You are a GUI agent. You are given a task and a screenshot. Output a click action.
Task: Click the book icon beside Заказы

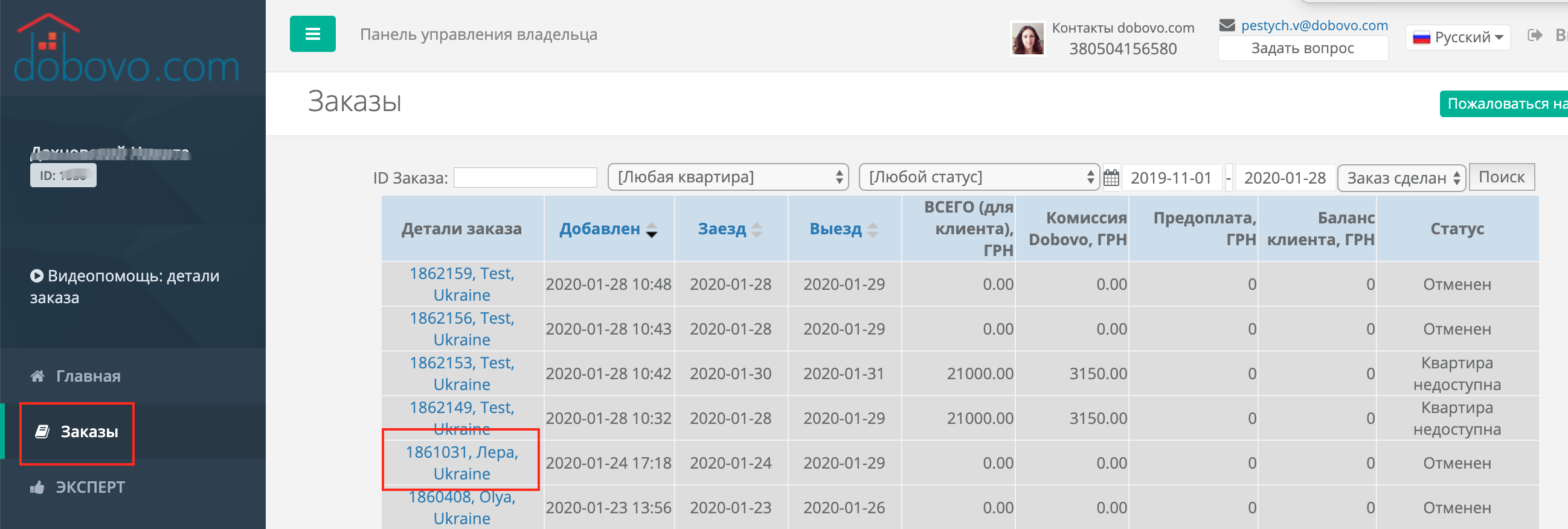click(x=42, y=432)
